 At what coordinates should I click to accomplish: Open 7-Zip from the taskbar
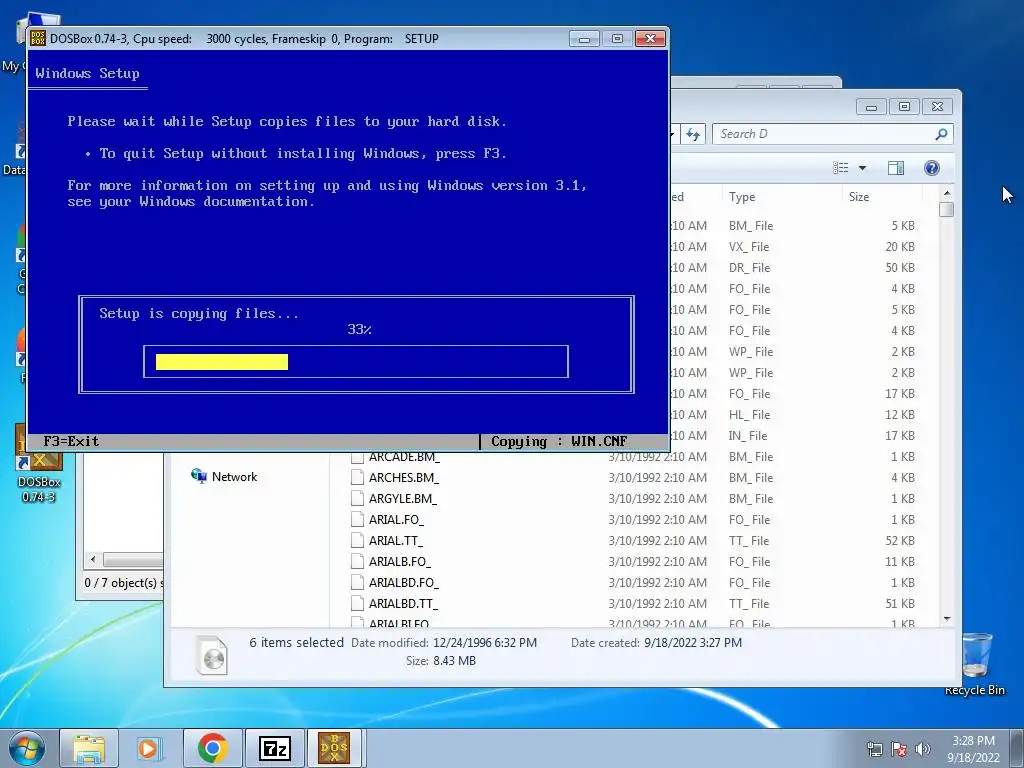pyautogui.click(x=274, y=748)
